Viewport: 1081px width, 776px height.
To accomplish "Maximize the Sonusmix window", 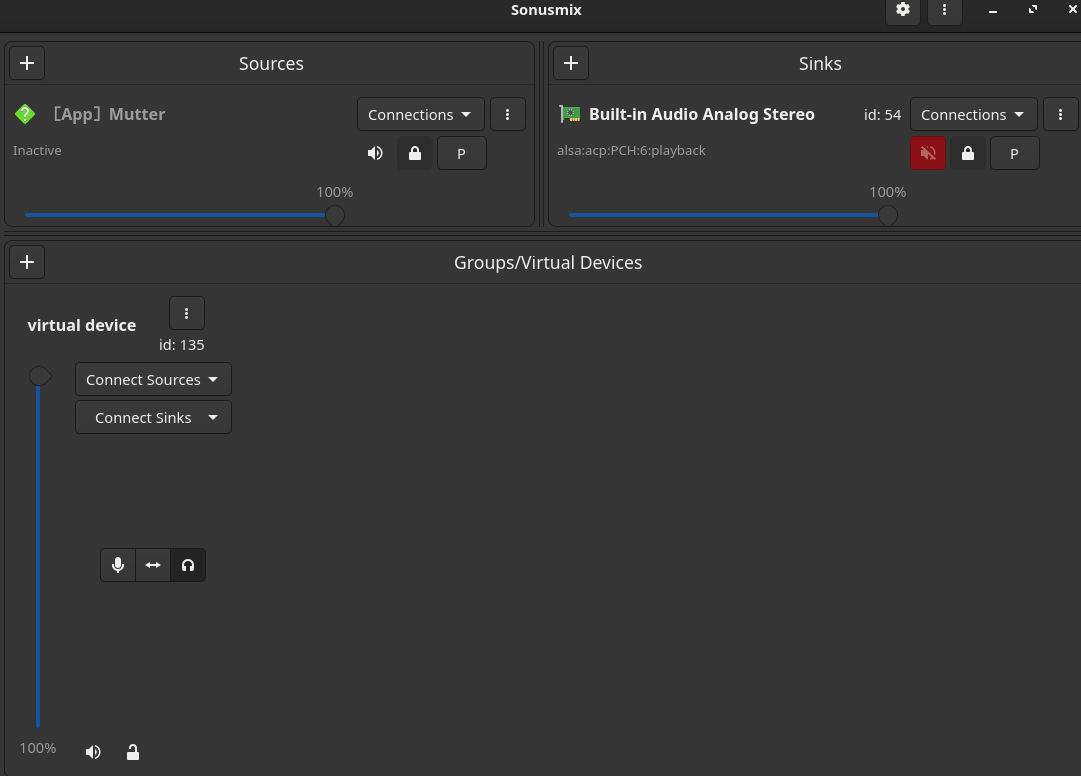I will coord(1033,10).
